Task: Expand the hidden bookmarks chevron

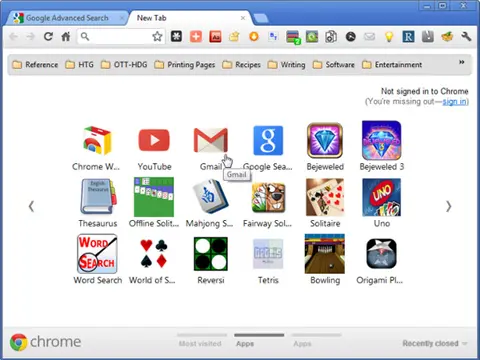Action: click(x=462, y=62)
